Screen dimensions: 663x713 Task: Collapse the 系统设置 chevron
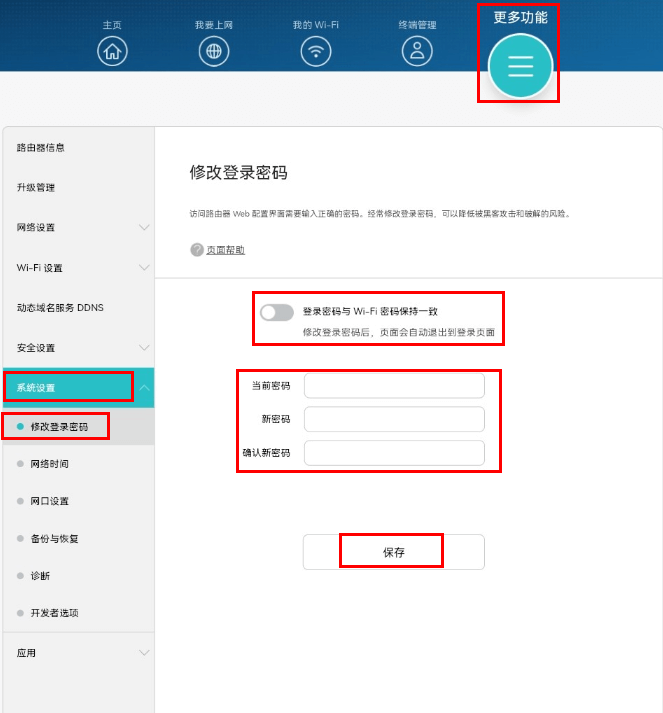point(144,388)
